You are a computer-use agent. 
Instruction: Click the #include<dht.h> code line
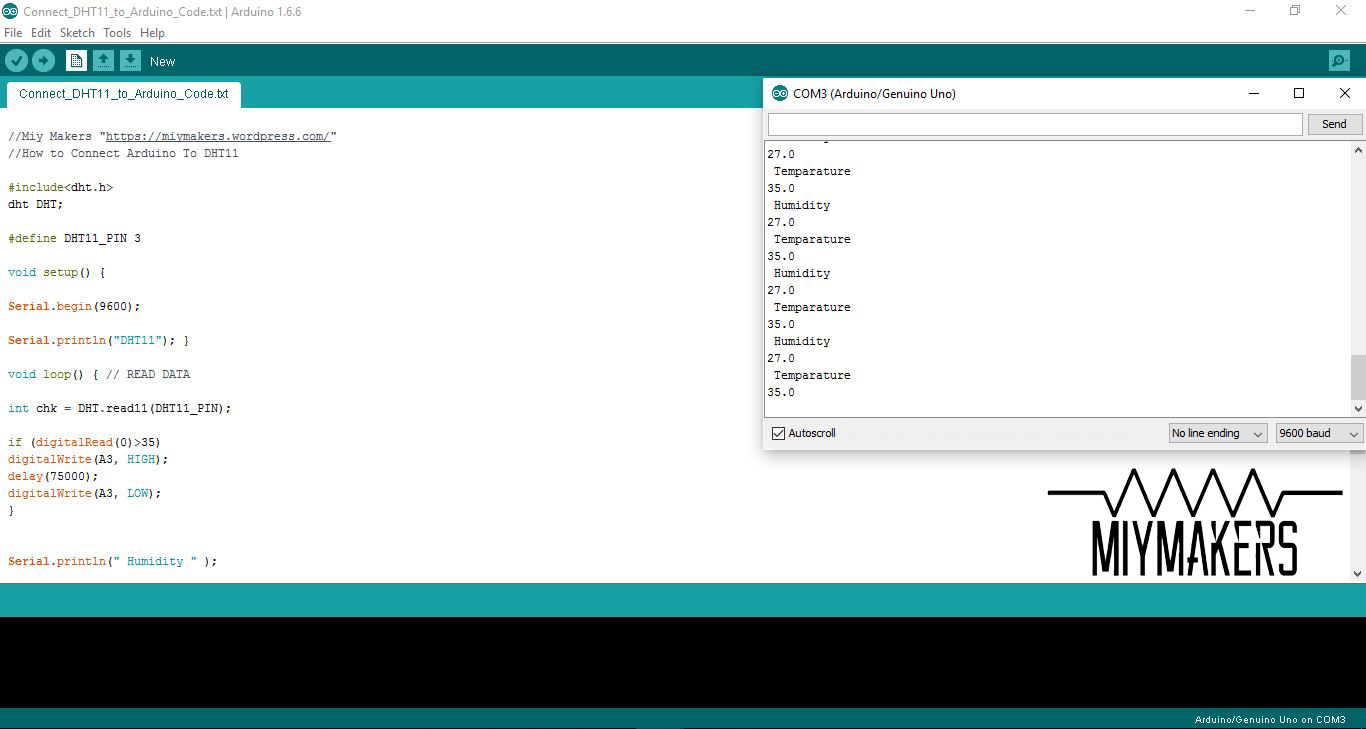point(60,188)
